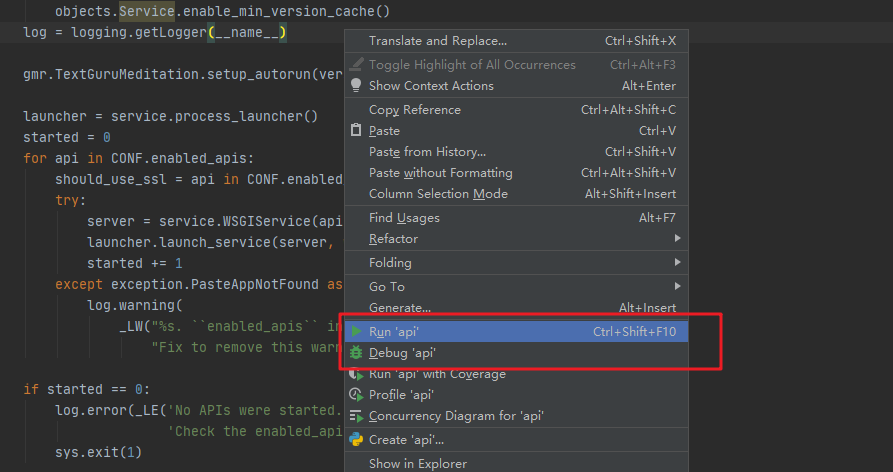Screen dimensions: 893x472
Task: Choose Copy Reference from context menu
Action: tap(414, 110)
